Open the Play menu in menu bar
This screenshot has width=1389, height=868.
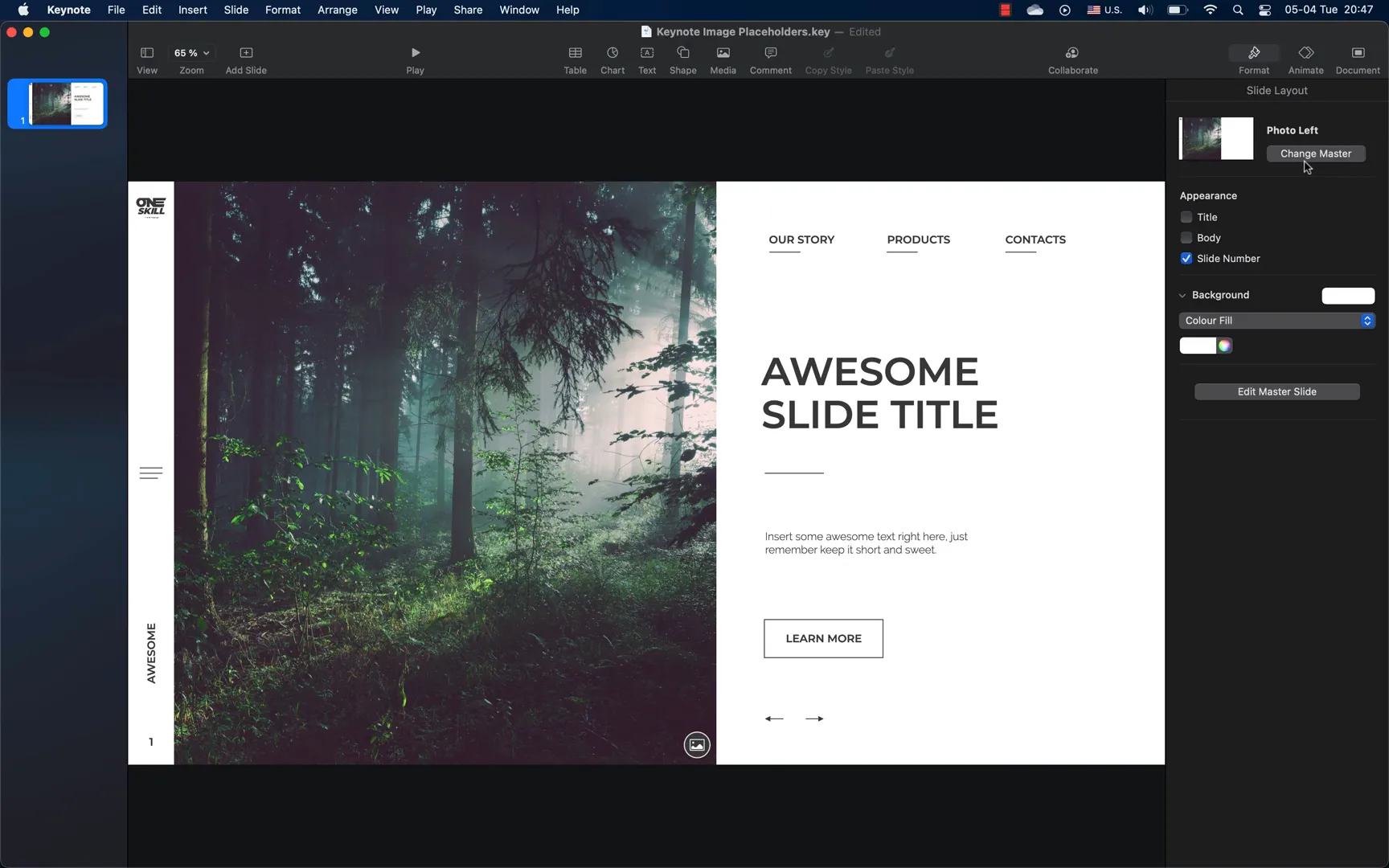point(426,10)
